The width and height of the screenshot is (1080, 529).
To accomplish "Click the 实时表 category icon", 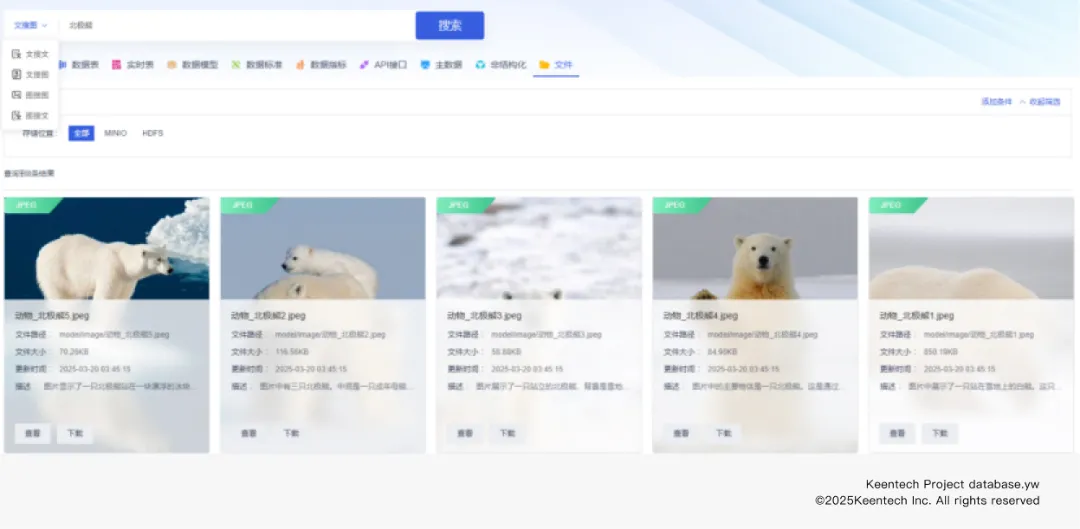I will coord(117,65).
